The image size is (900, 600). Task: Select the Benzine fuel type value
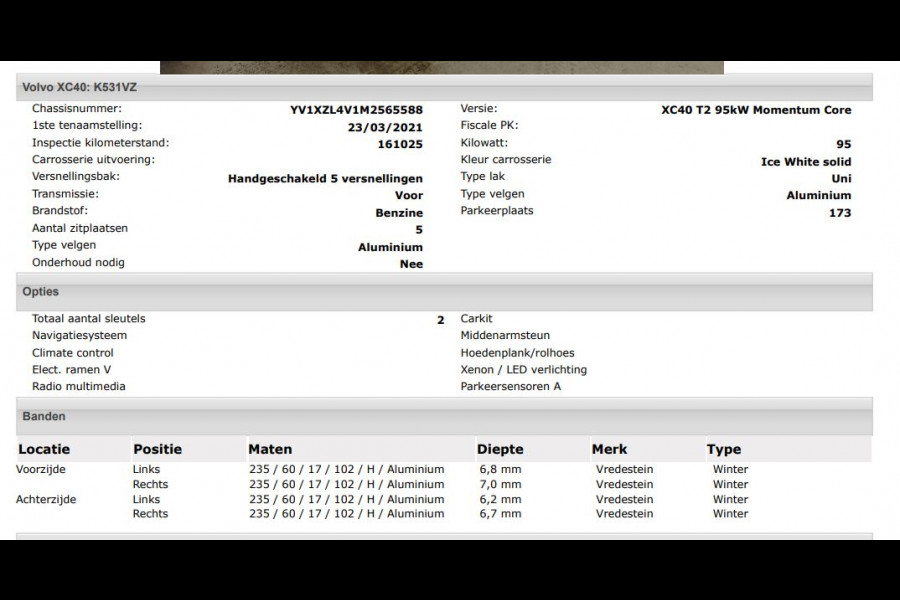coord(400,213)
